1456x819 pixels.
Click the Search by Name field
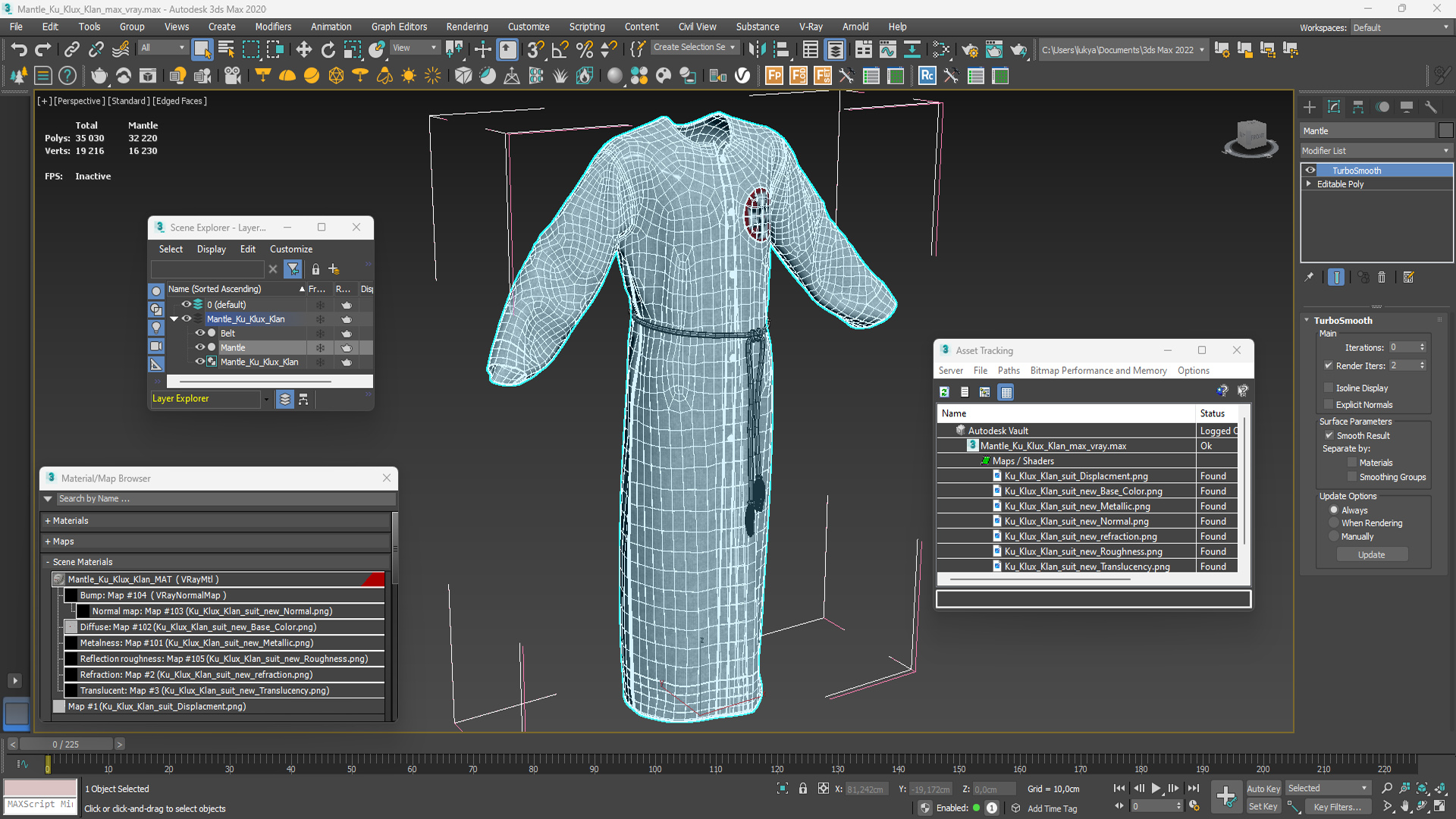coord(226,499)
